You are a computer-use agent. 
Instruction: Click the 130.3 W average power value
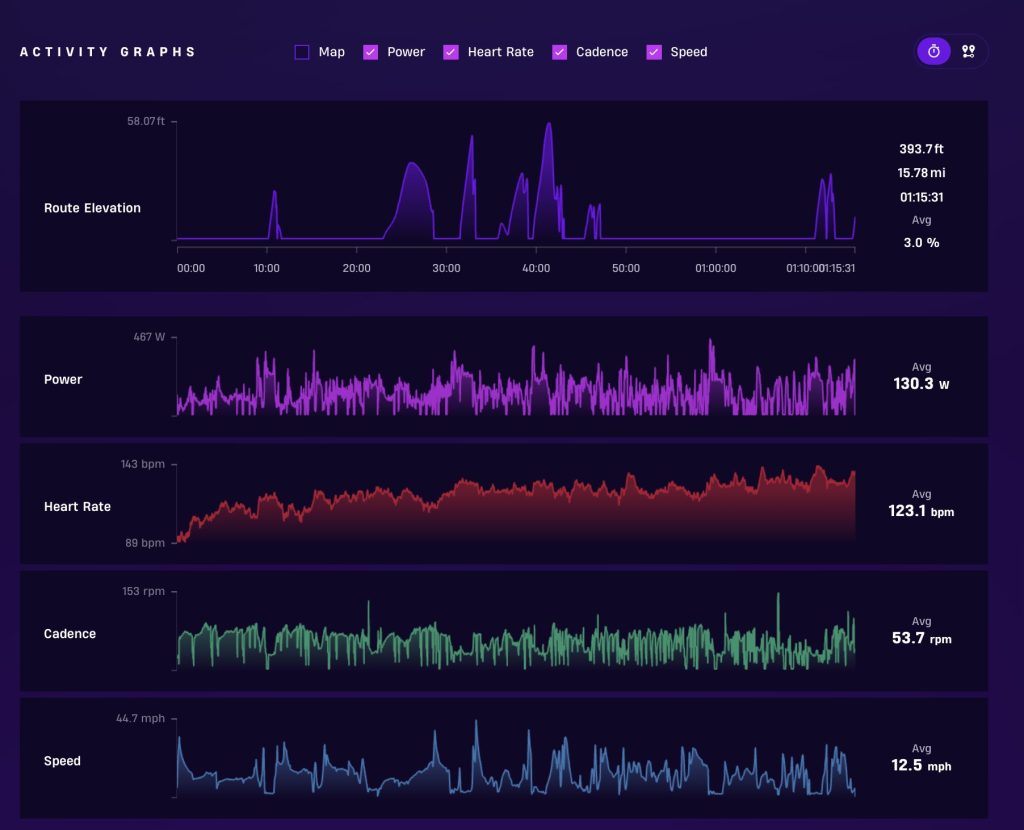(921, 384)
